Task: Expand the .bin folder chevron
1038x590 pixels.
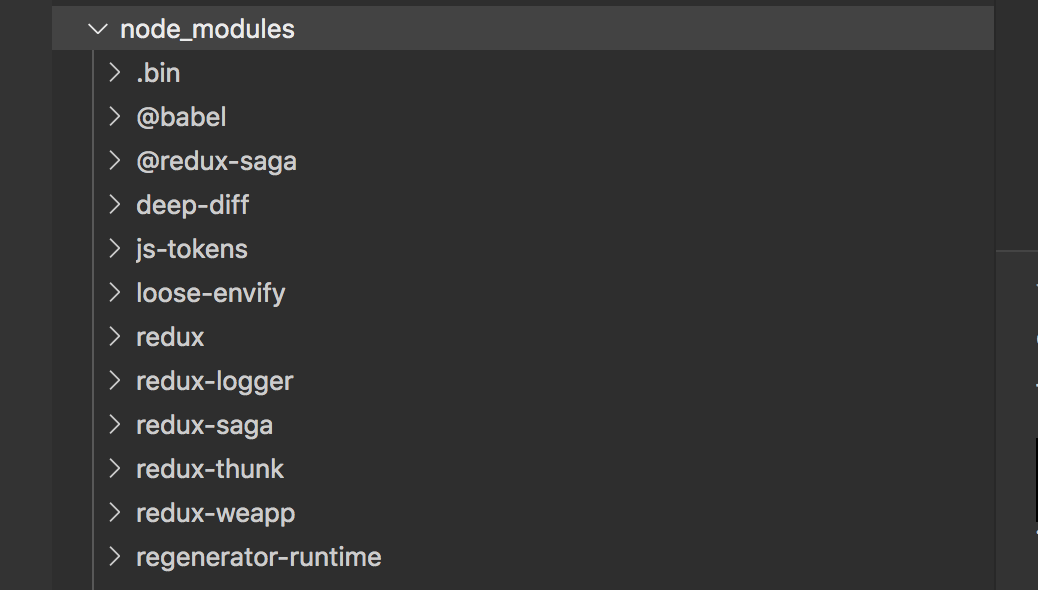Action: (x=115, y=73)
